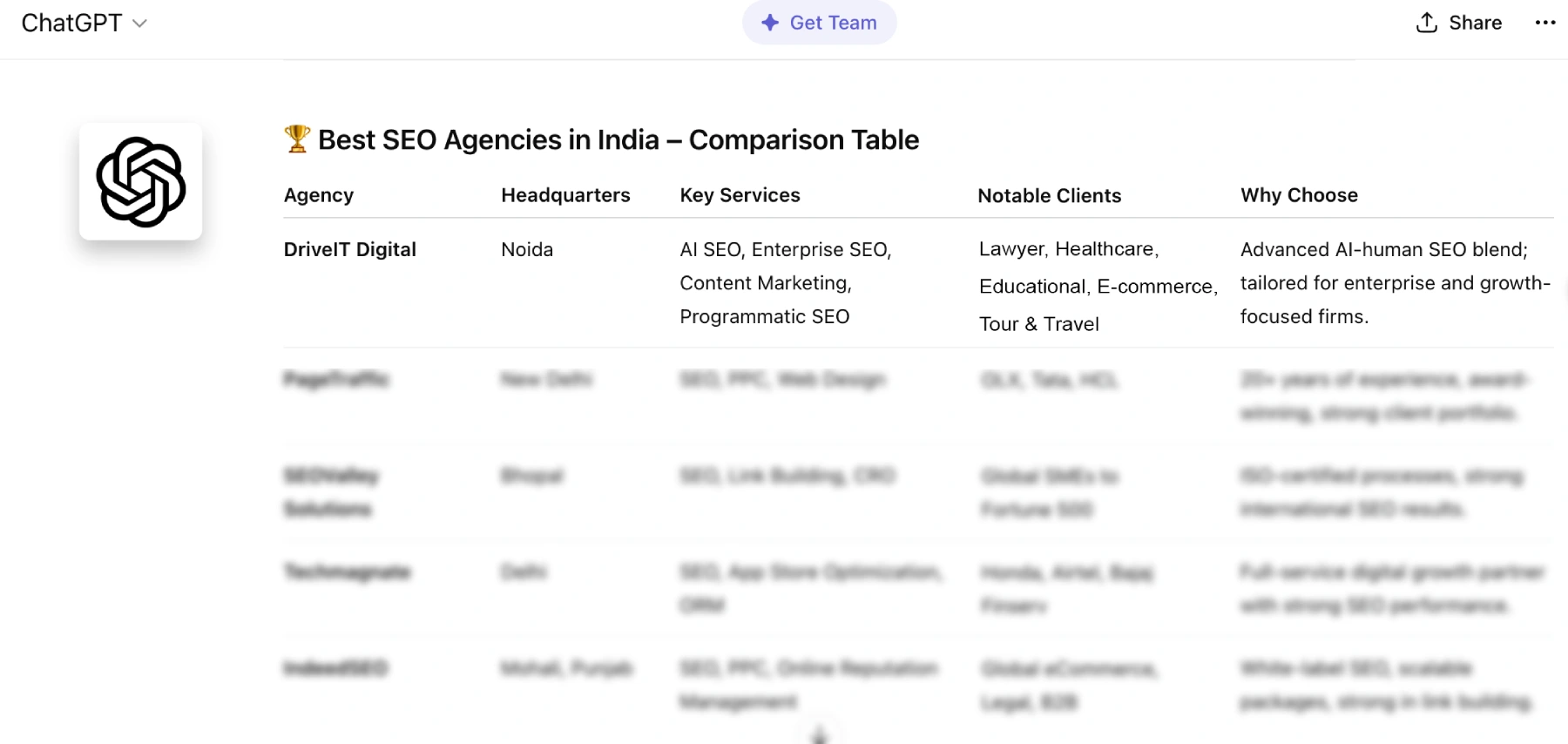Click the sparkle icon in Get Team
Image resolution: width=1568 pixels, height=744 pixels.
pyautogui.click(x=770, y=23)
